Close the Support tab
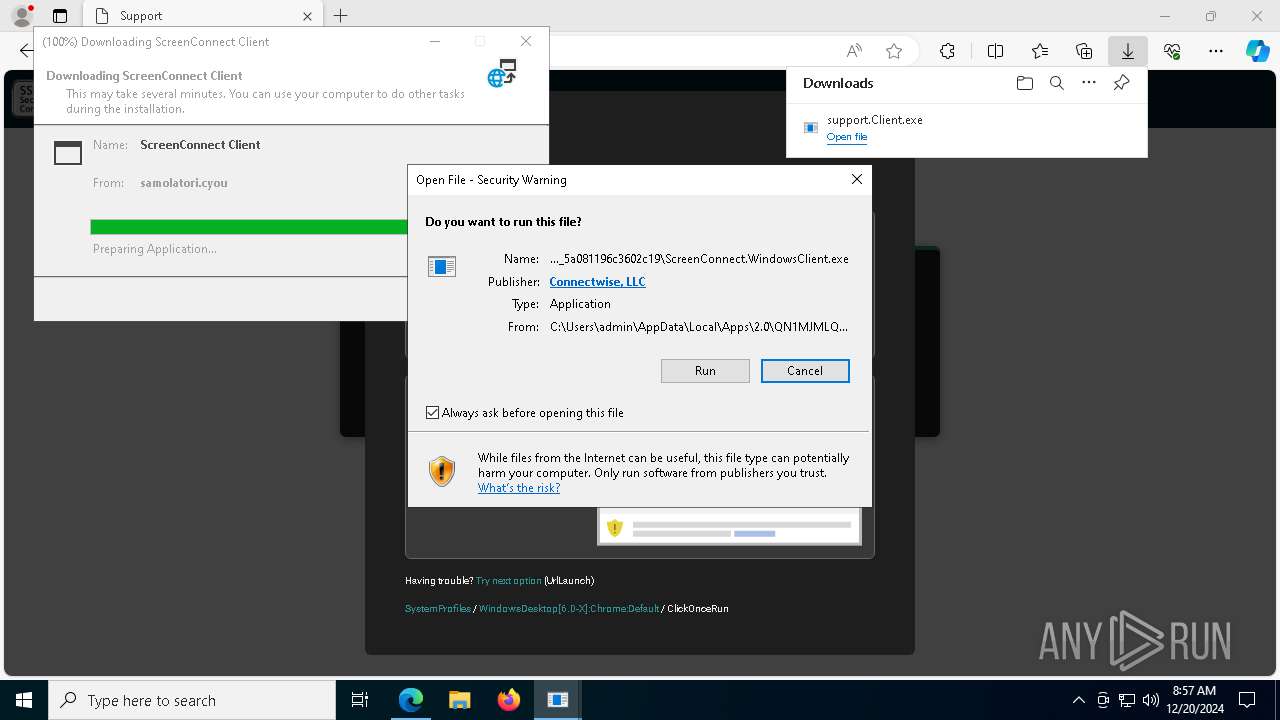This screenshot has height=720, width=1280. [307, 16]
